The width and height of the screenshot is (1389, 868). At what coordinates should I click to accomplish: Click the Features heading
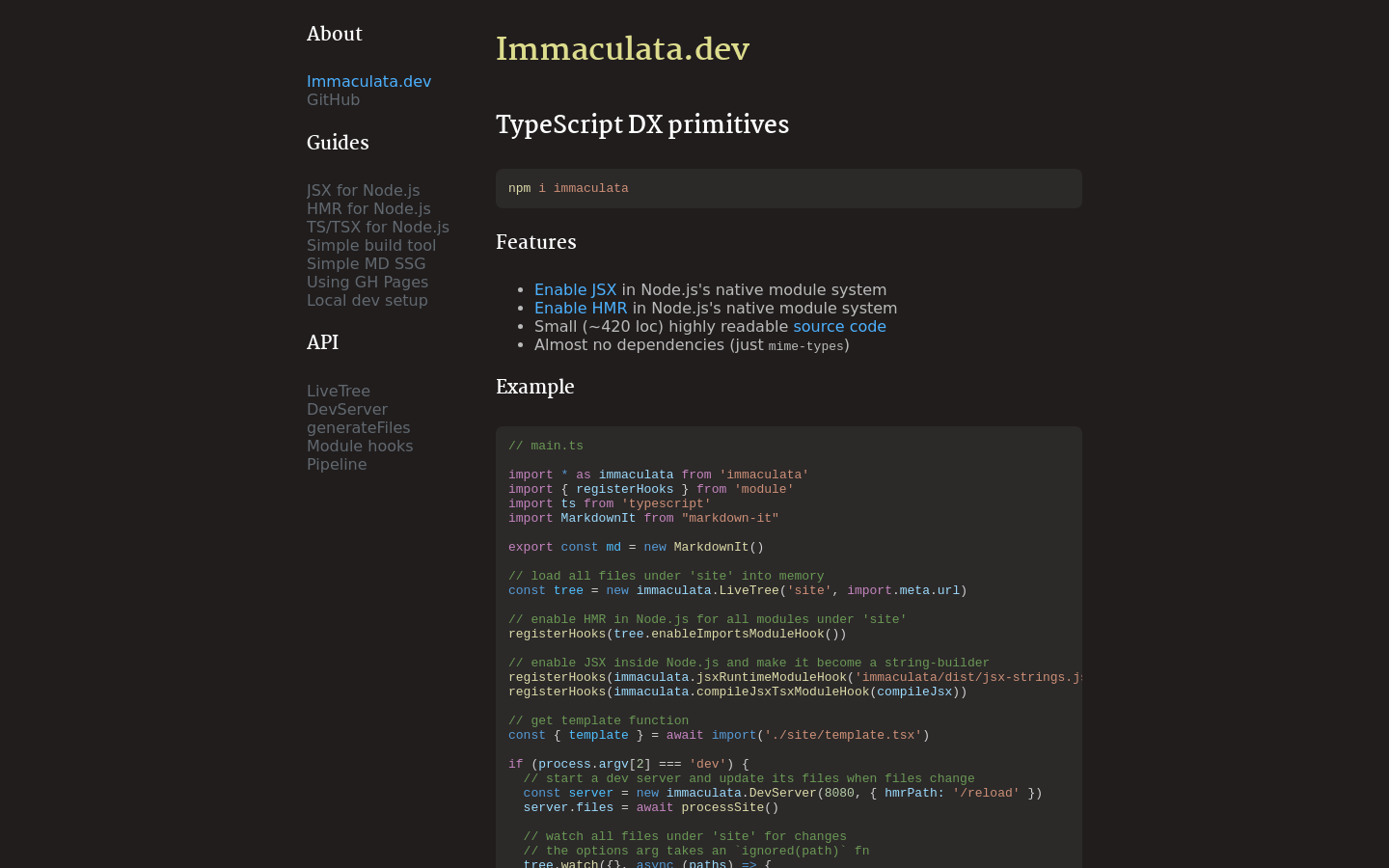coord(536,243)
